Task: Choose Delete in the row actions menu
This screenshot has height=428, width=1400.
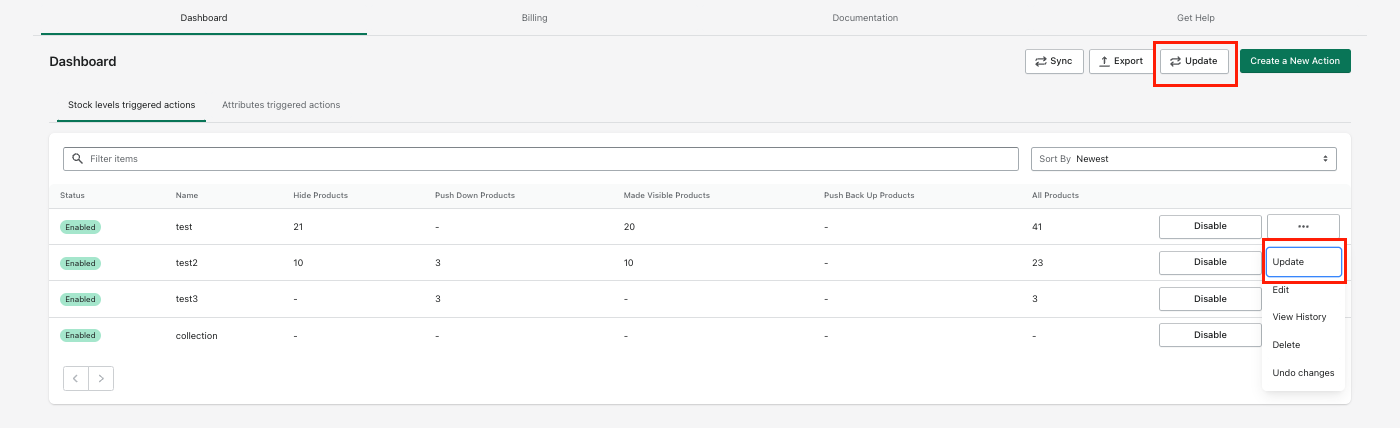Action: click(x=1286, y=345)
